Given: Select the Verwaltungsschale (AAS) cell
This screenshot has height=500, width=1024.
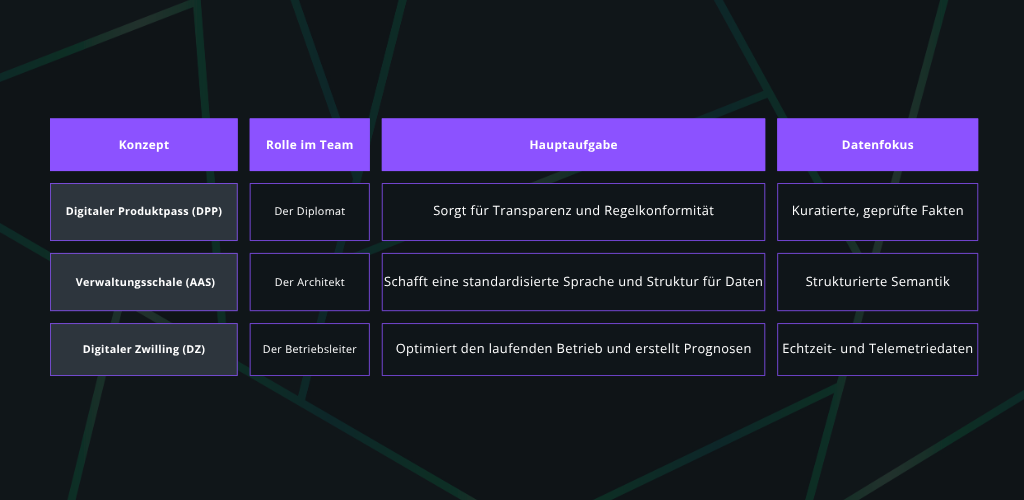Looking at the screenshot, I should 144,282.
